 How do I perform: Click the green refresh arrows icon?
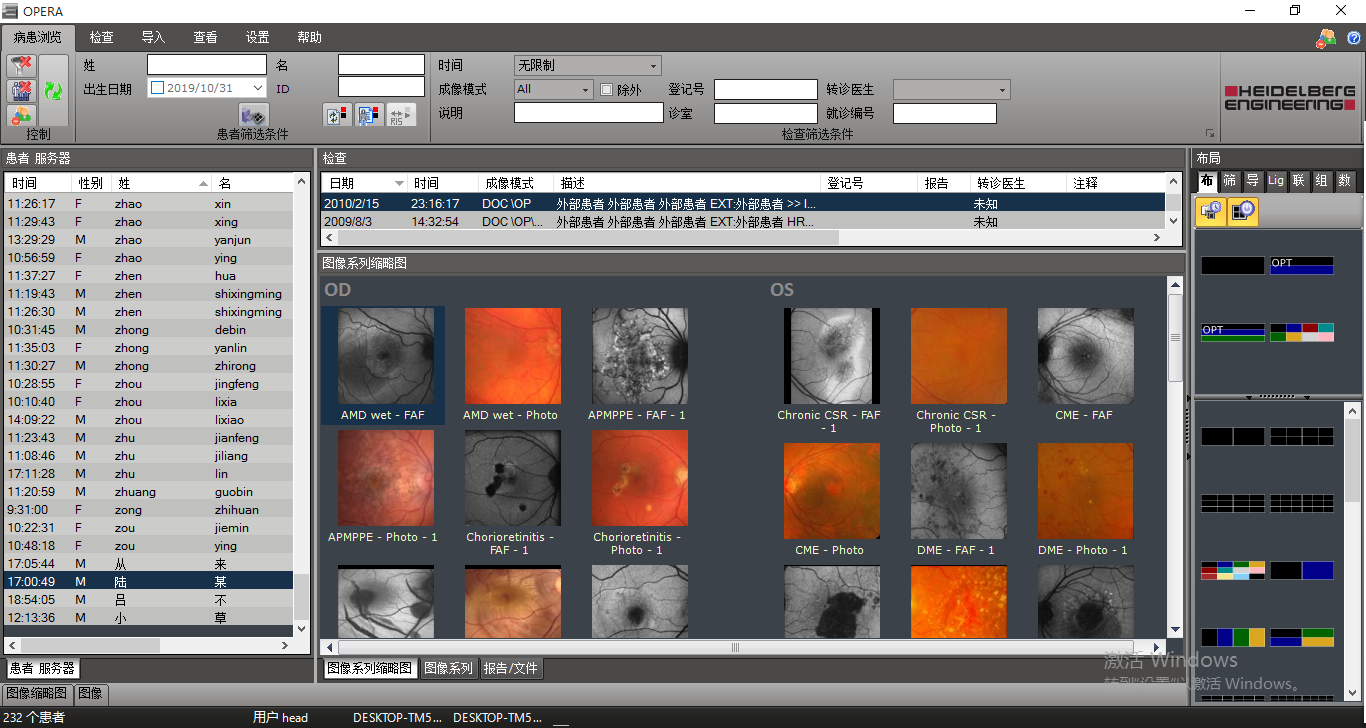(53, 91)
